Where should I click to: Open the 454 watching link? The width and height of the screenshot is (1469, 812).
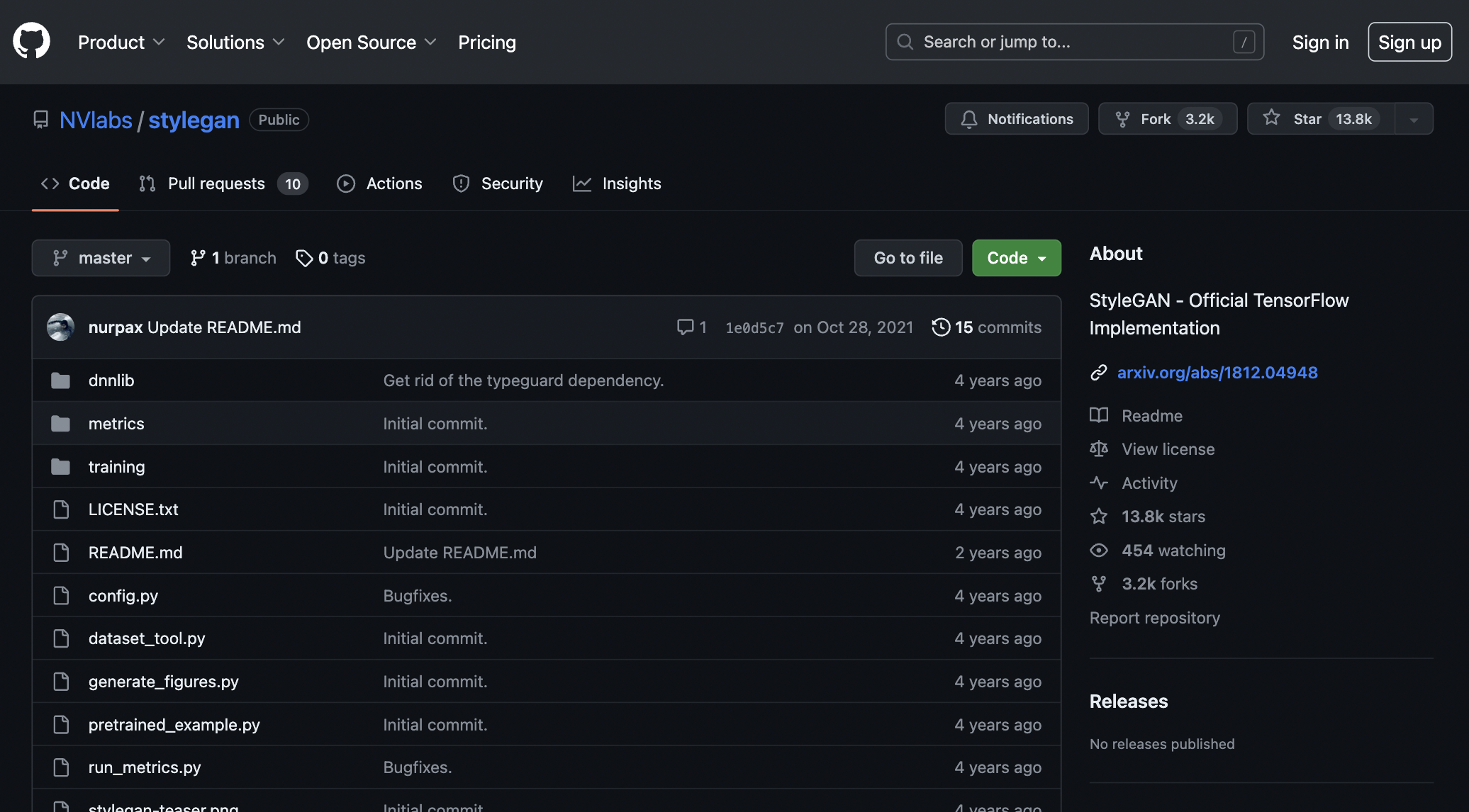1173,551
